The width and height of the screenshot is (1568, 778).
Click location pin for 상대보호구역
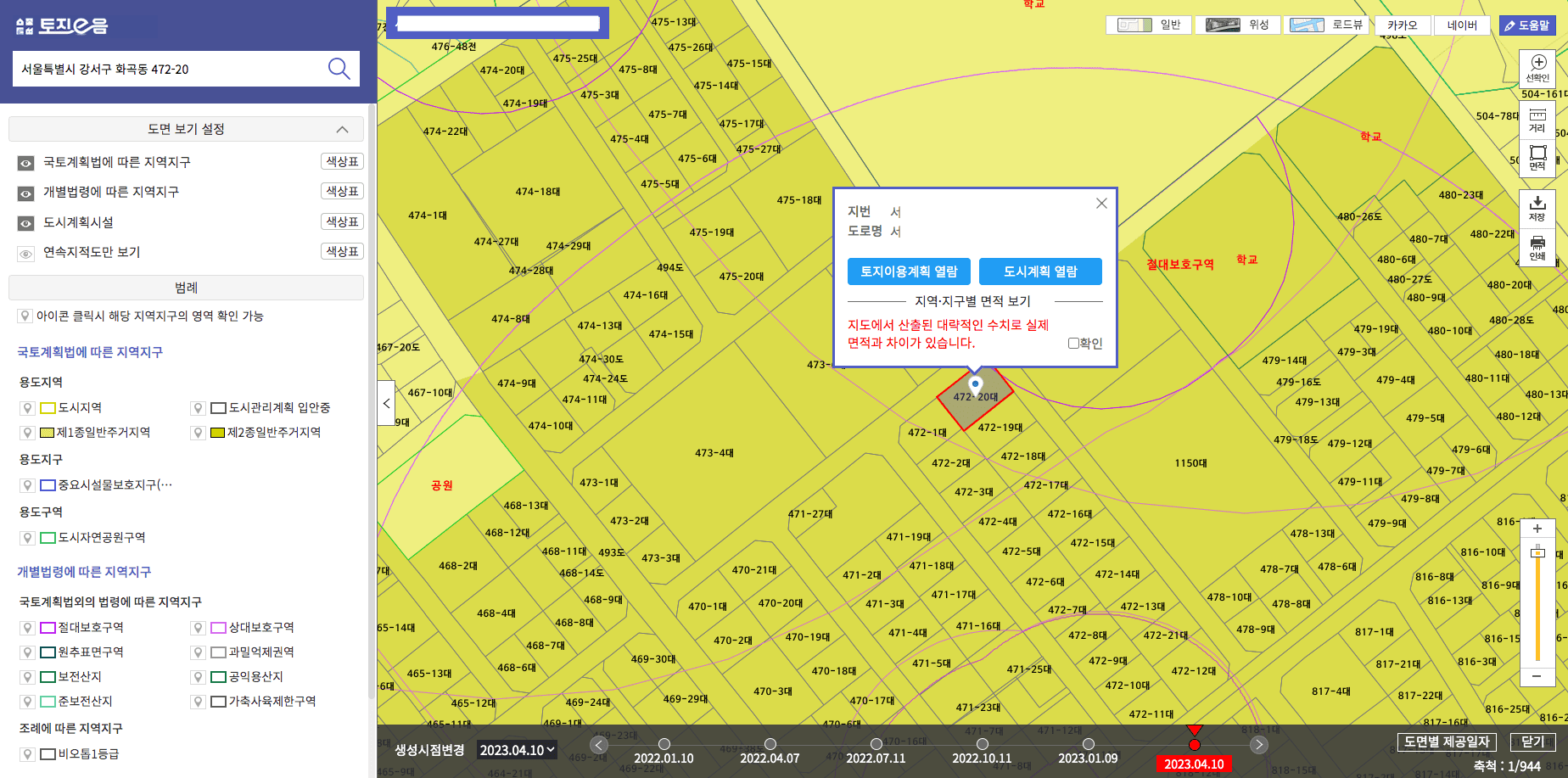(x=198, y=628)
